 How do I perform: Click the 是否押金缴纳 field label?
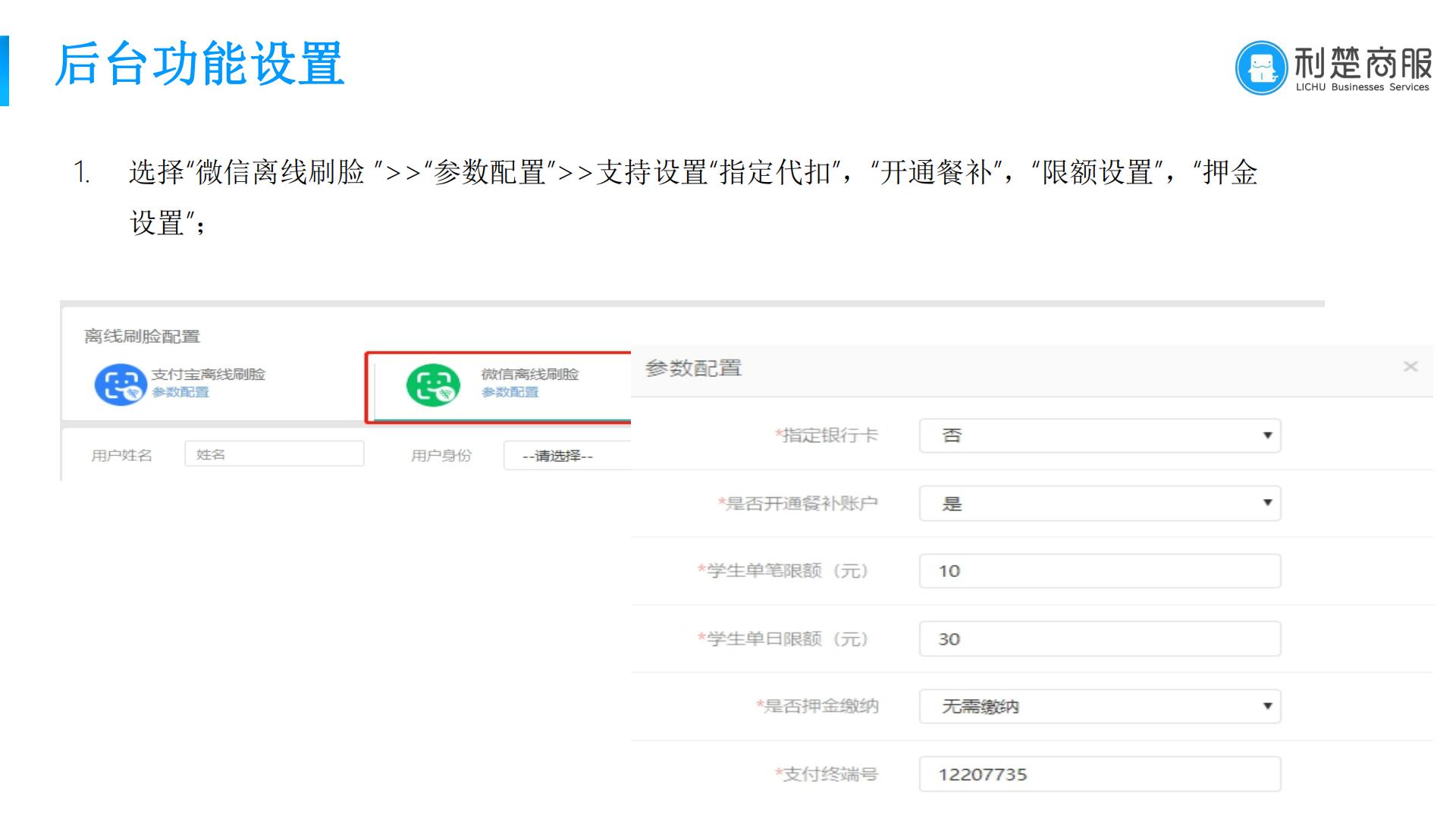(x=817, y=706)
